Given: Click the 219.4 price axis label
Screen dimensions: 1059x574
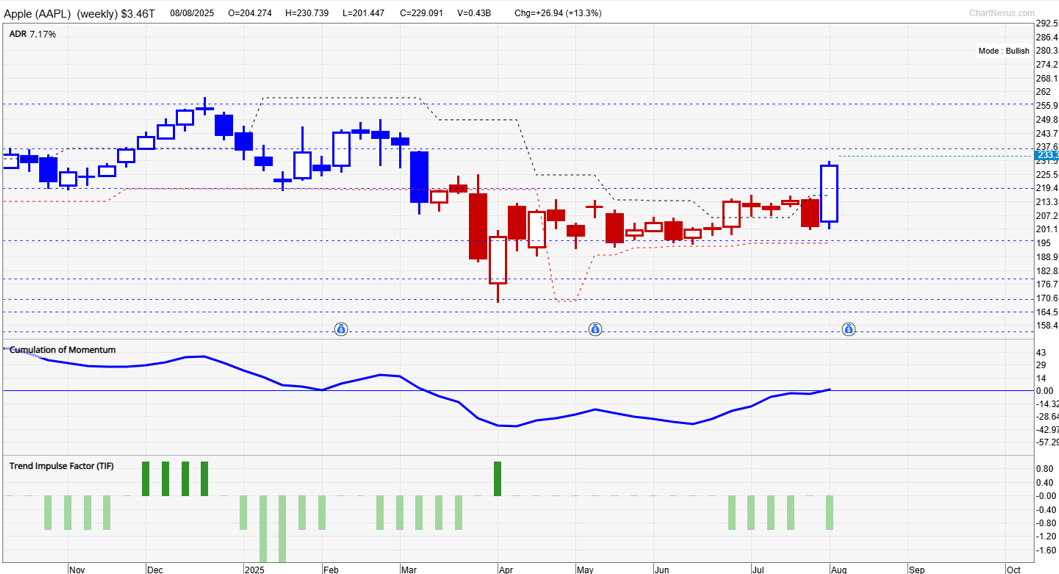Looking at the screenshot, I should click(x=1047, y=188).
